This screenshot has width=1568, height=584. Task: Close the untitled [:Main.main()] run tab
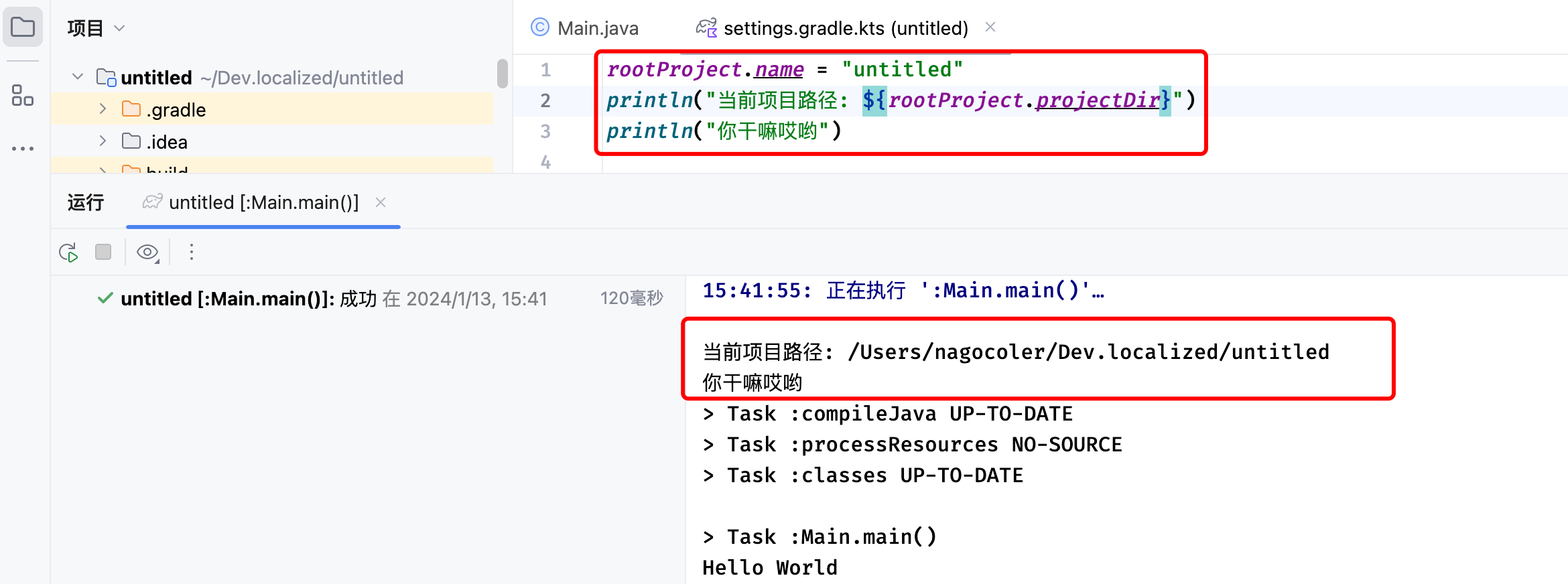[x=381, y=202]
